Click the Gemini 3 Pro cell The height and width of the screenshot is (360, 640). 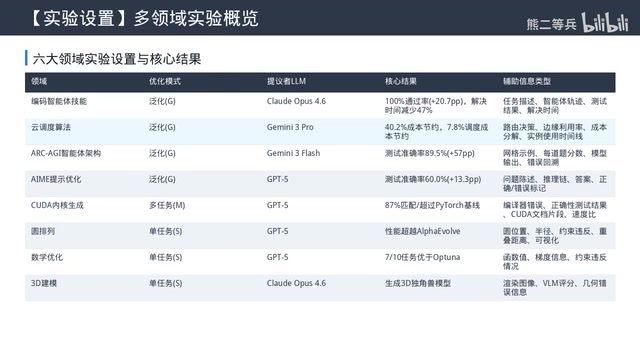click(x=290, y=127)
